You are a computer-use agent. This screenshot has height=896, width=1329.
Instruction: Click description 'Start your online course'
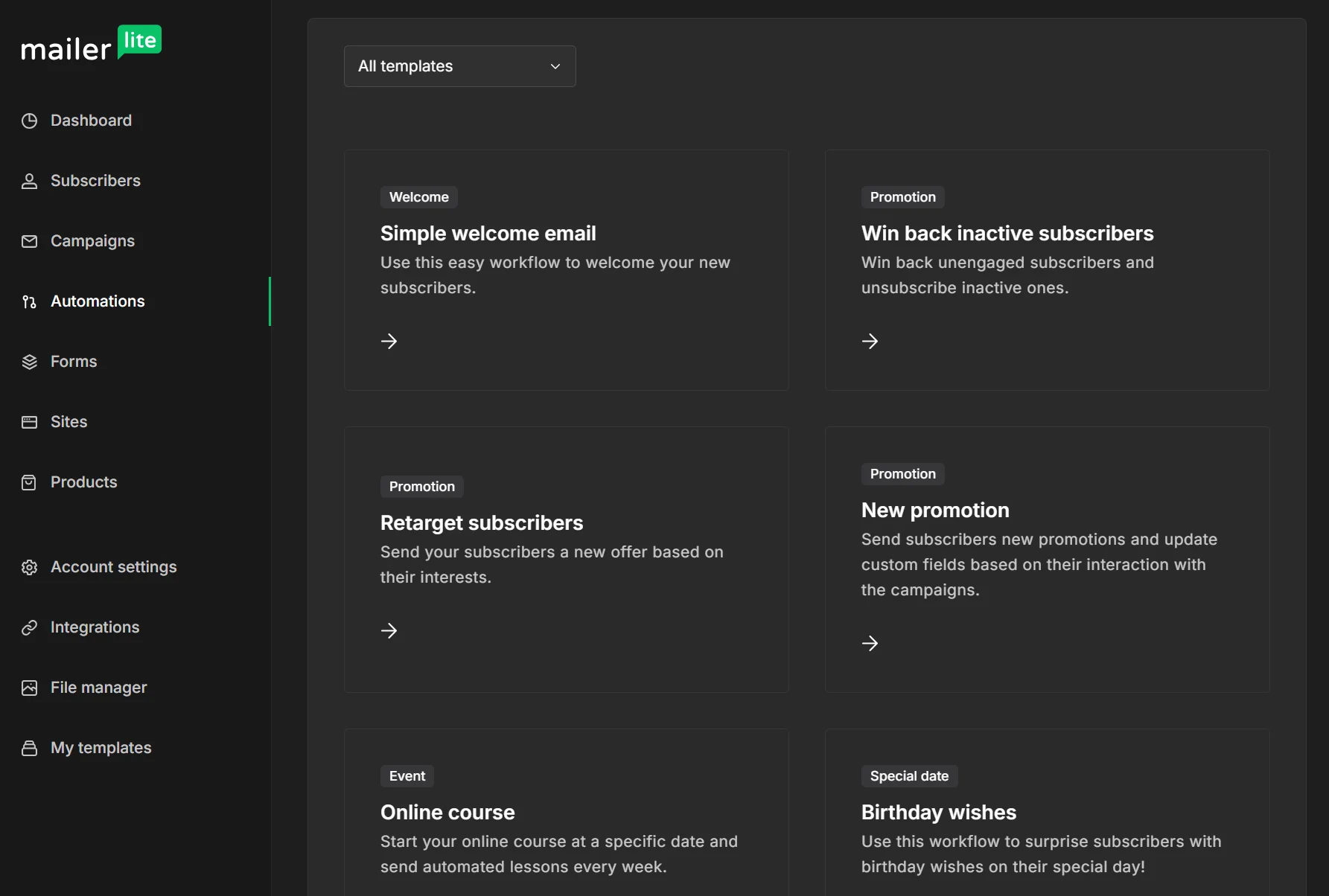[x=559, y=854]
